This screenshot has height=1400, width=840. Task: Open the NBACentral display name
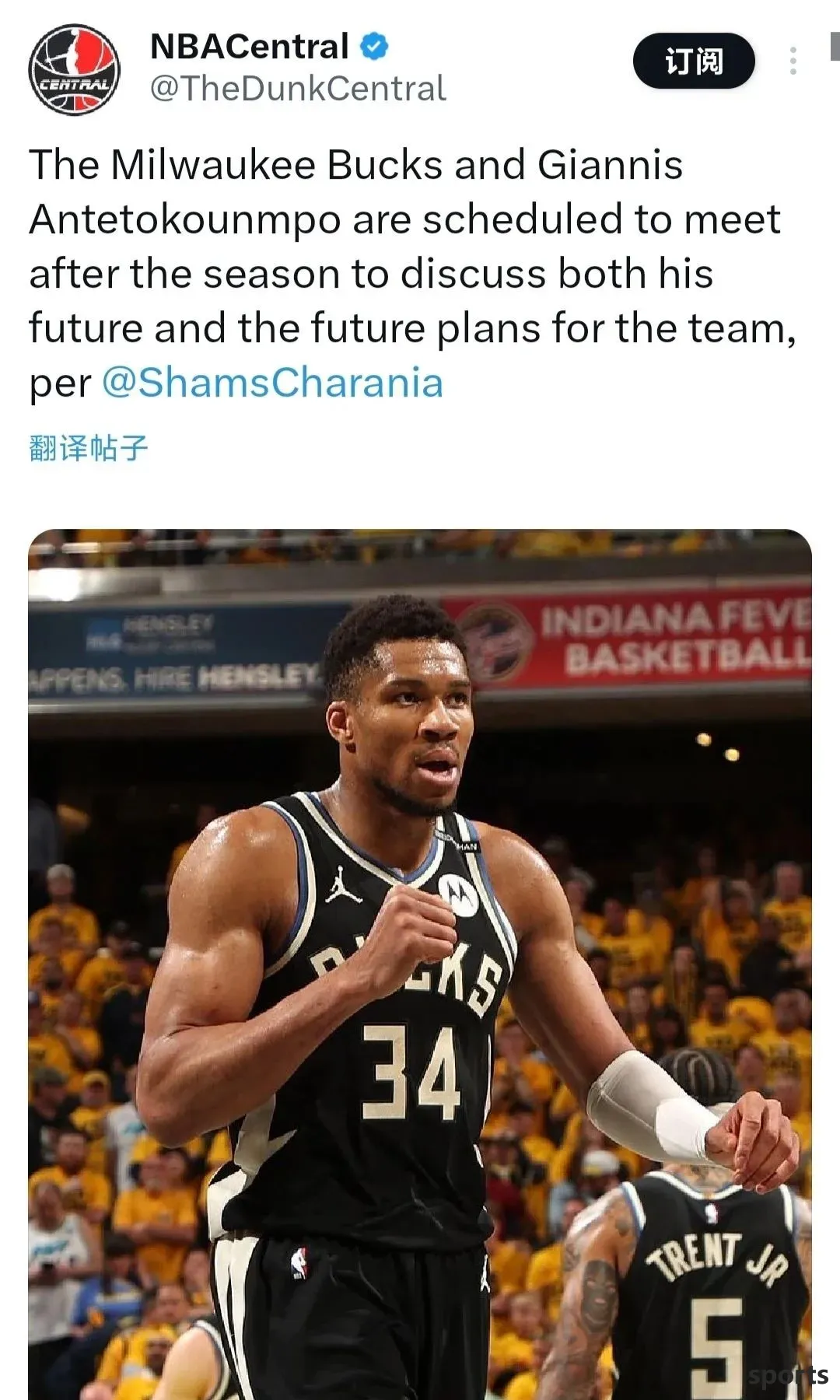[x=249, y=47]
